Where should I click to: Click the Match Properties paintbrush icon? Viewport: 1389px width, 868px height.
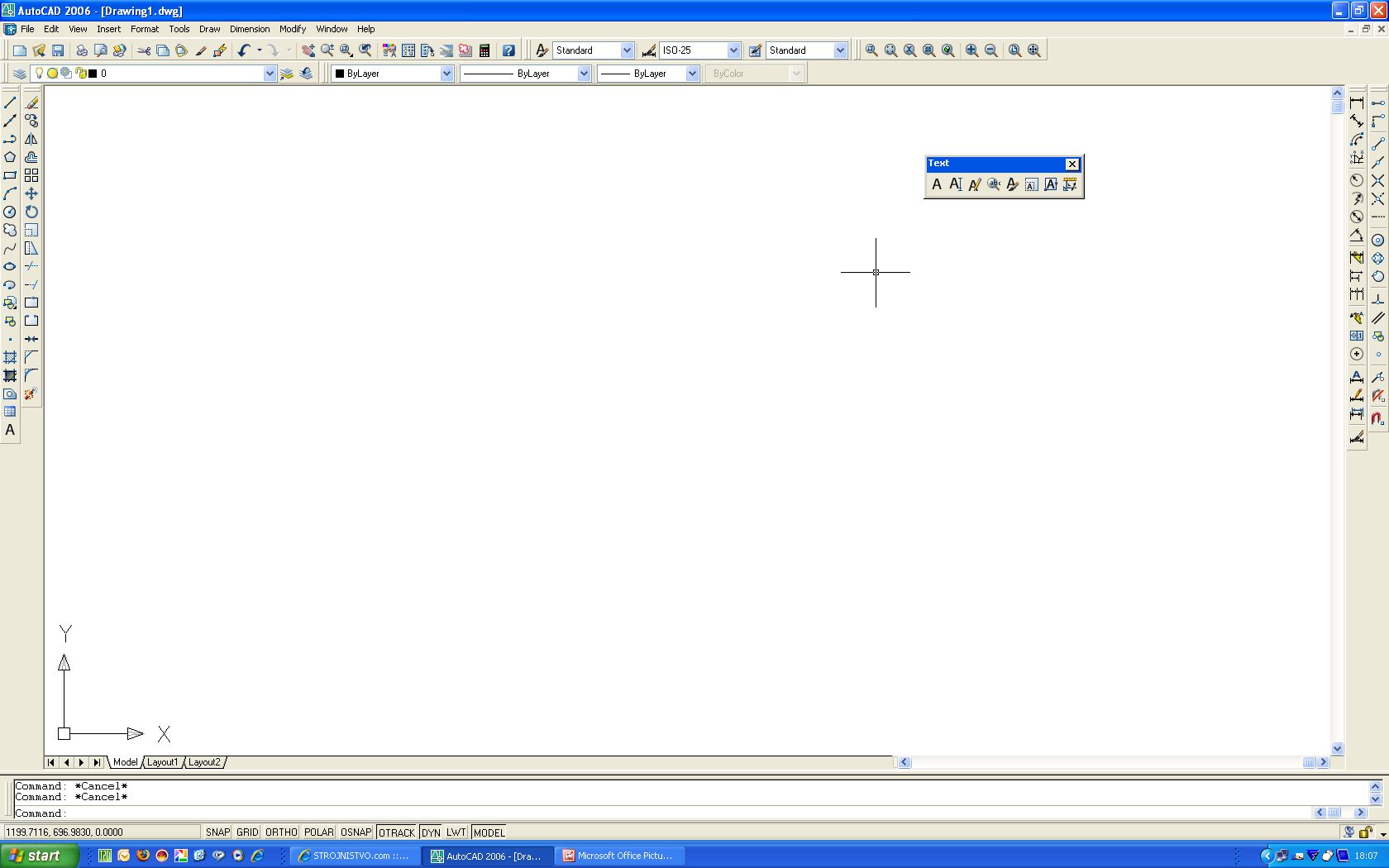coord(201,50)
